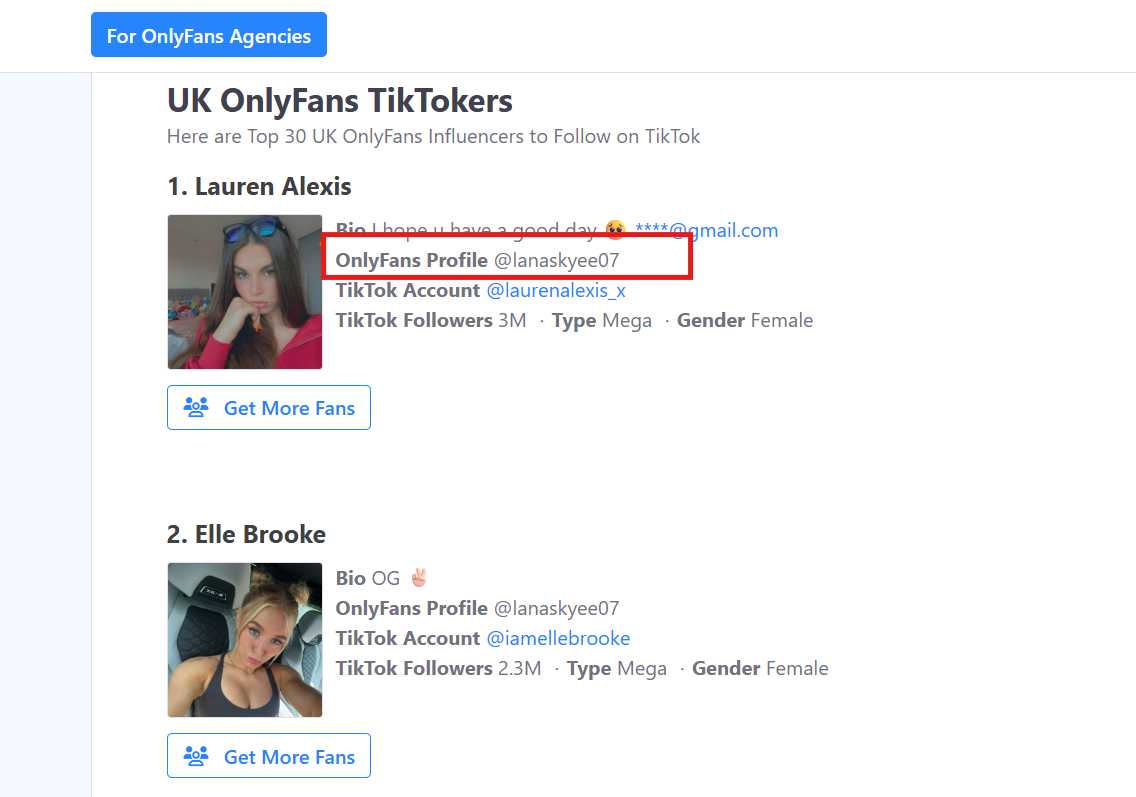This screenshot has height=797, width=1136.
Task: Click the victory hand emoji in Elle's bio
Action: pos(419,577)
